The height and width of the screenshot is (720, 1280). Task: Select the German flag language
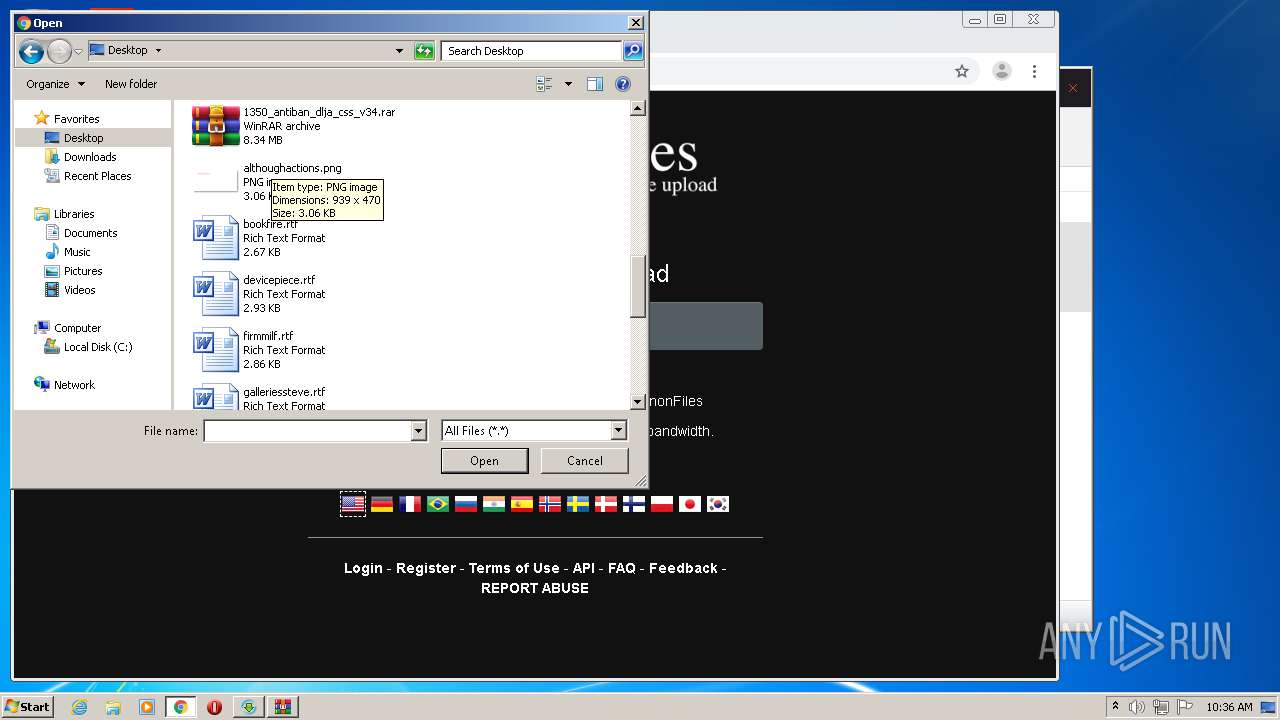coord(382,504)
